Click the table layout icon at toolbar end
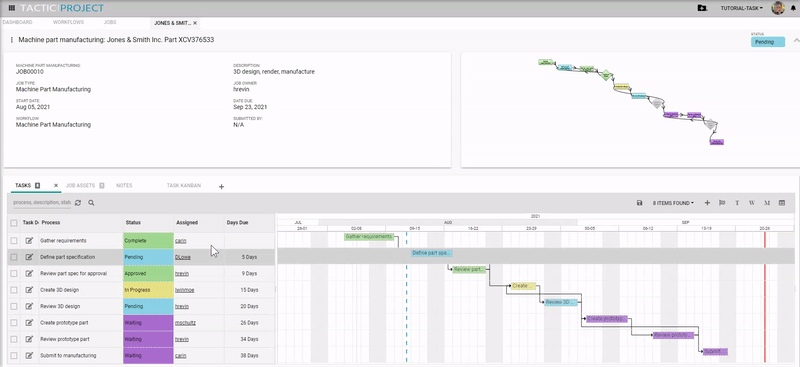The height and width of the screenshot is (367, 800). click(x=782, y=203)
